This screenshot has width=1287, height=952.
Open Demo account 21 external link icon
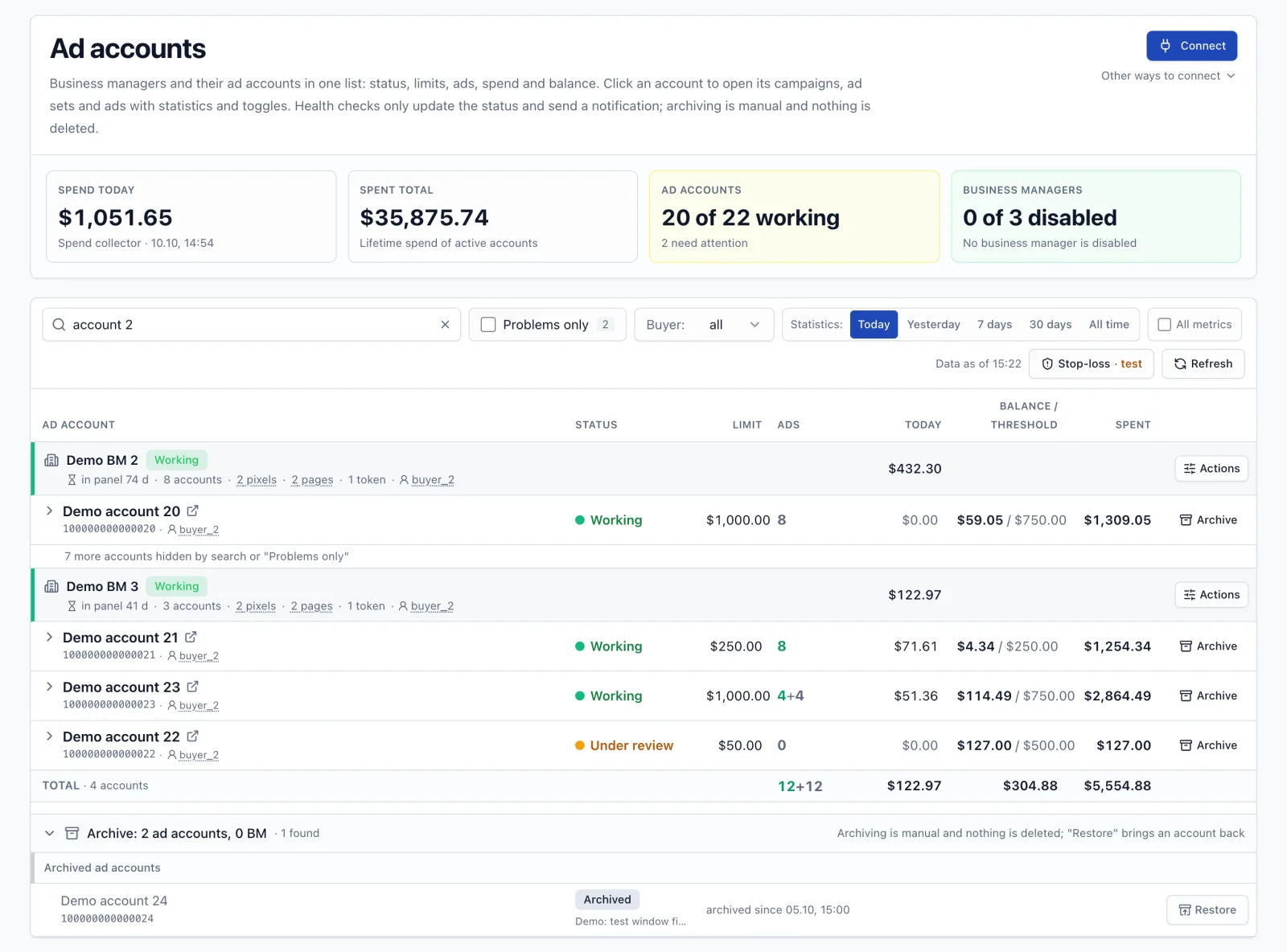click(x=191, y=638)
